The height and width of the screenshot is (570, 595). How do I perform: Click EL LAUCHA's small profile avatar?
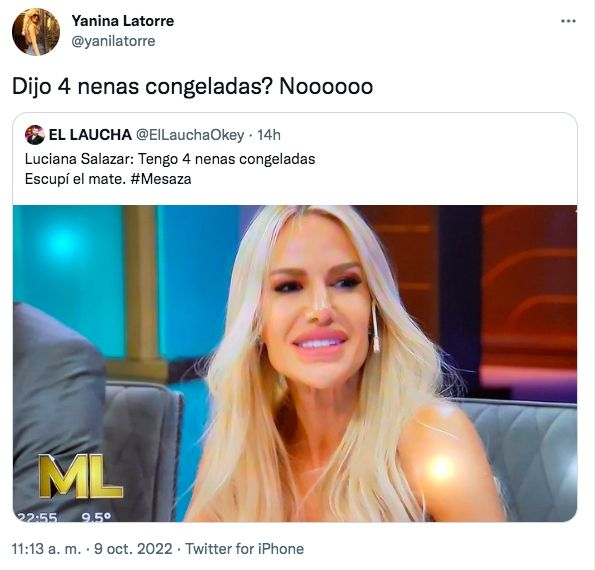click(x=35, y=135)
